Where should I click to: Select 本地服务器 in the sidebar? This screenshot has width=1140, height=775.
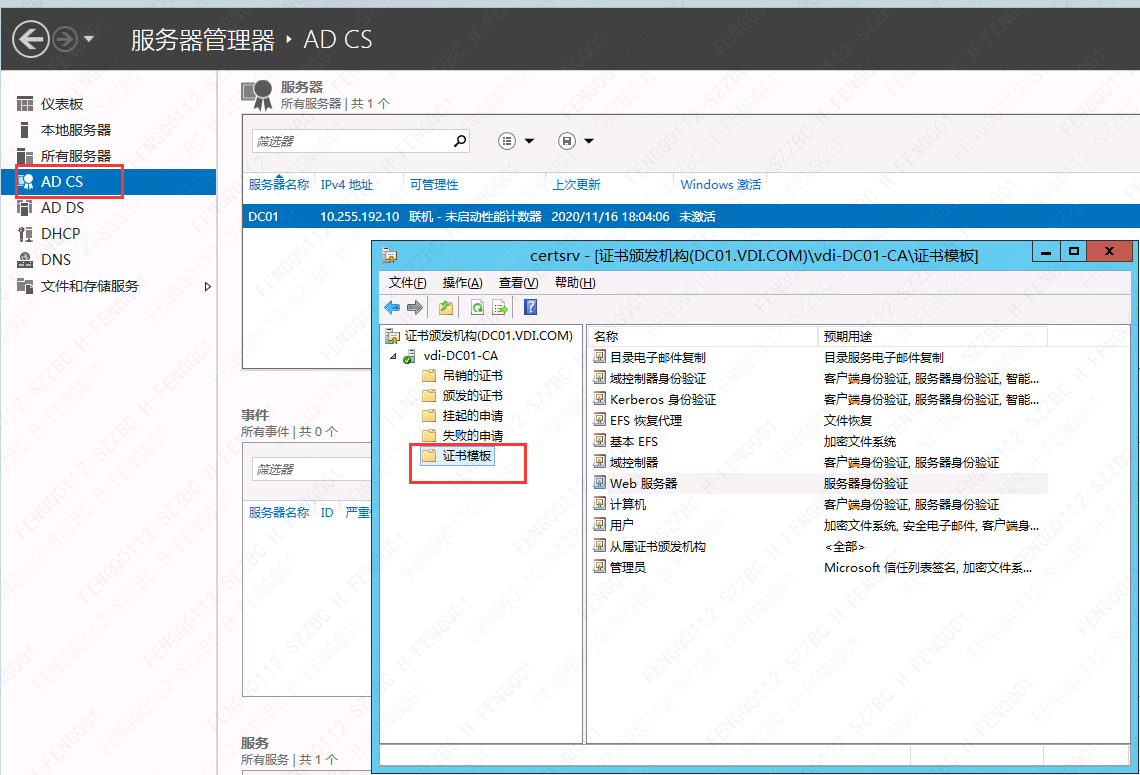tap(76, 130)
